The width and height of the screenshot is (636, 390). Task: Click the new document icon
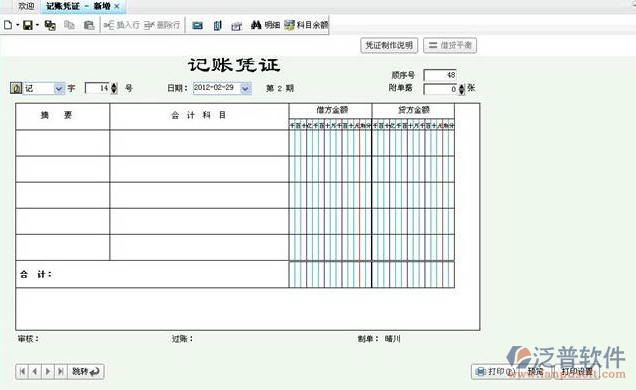pos(8,25)
